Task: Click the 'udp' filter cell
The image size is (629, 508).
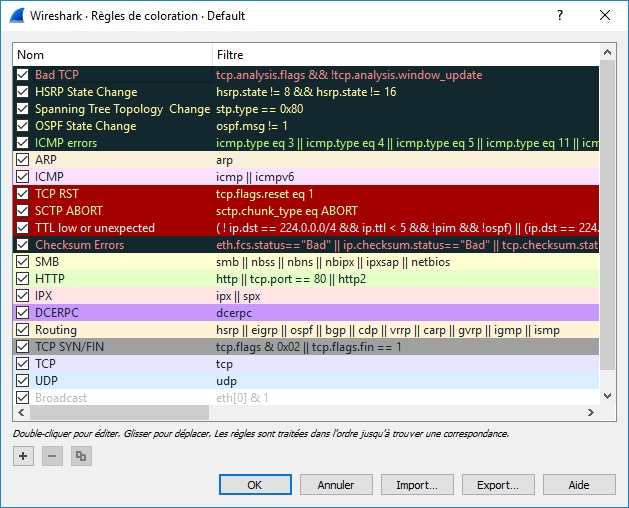Action: pos(226,381)
